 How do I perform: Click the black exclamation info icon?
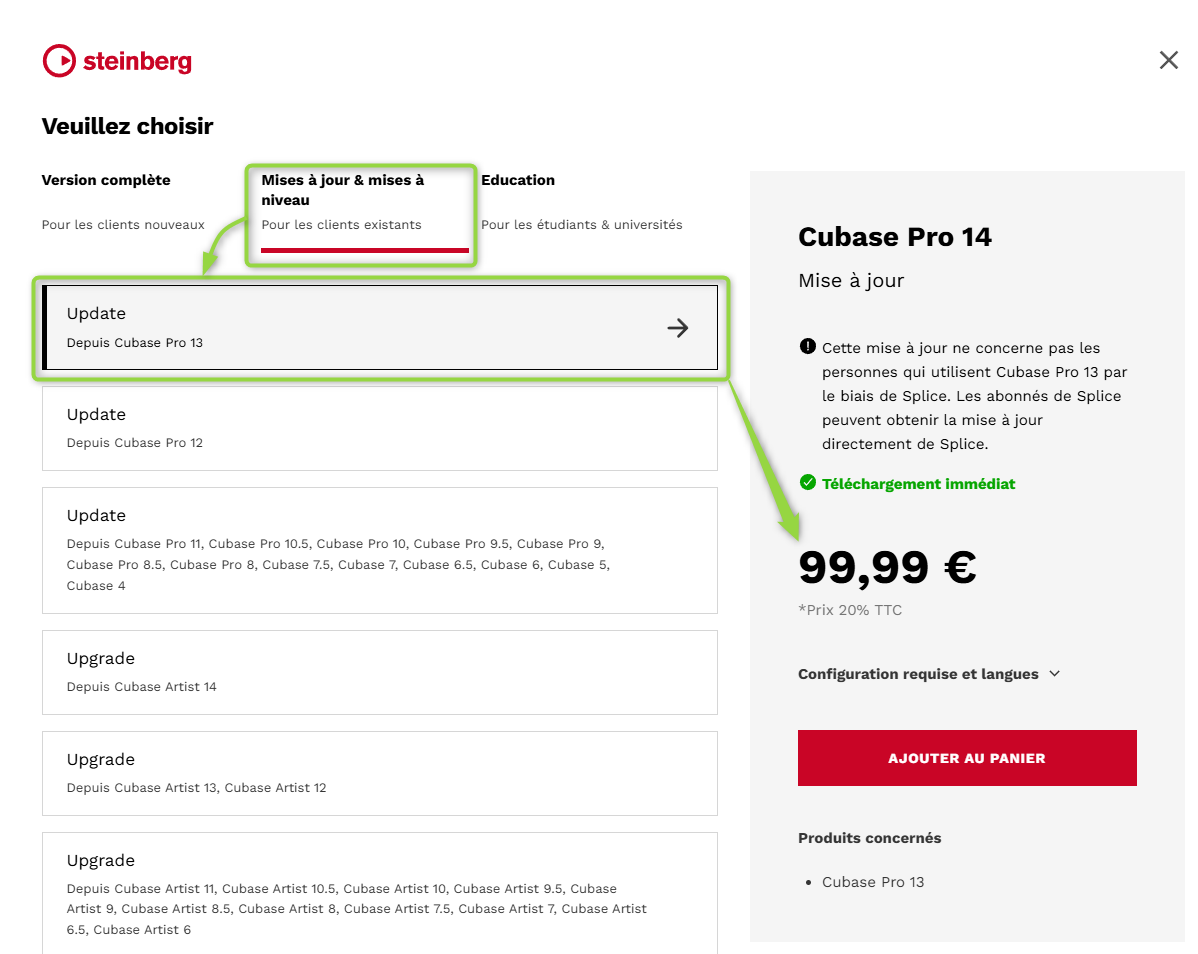(808, 347)
